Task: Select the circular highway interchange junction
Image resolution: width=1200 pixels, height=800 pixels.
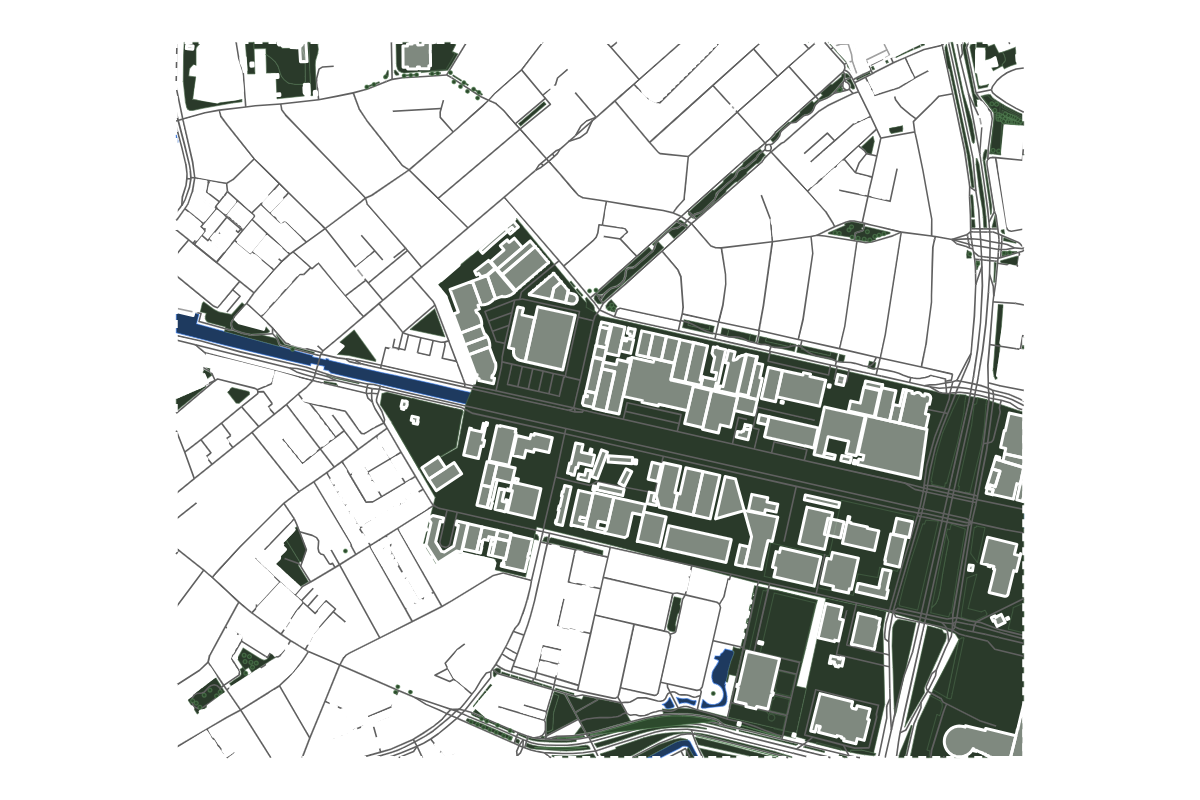Action: (x=987, y=244)
